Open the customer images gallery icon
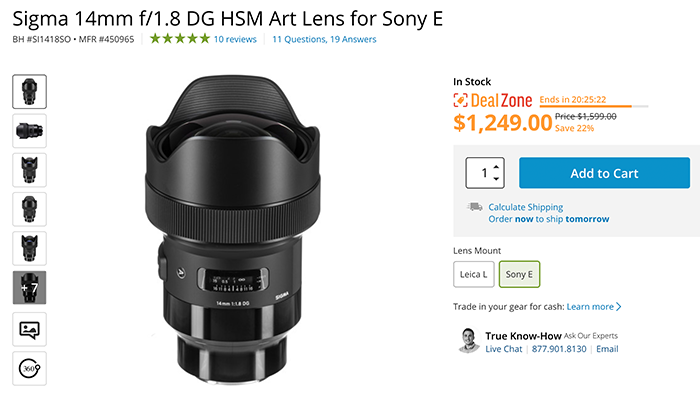This screenshot has height=398, width=700. click(29, 329)
